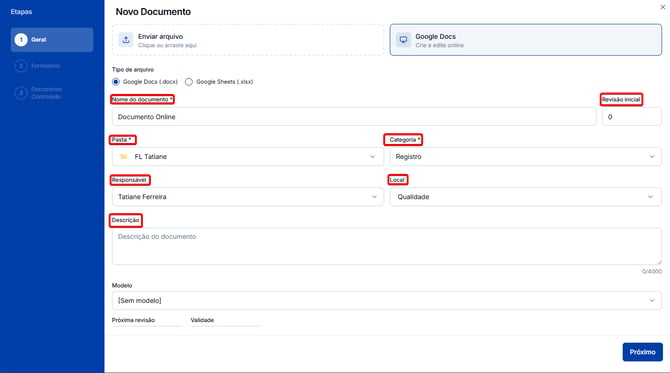This screenshot has height=373, width=670.
Task: Click the Descrição text area resize handle
Action: [659, 262]
